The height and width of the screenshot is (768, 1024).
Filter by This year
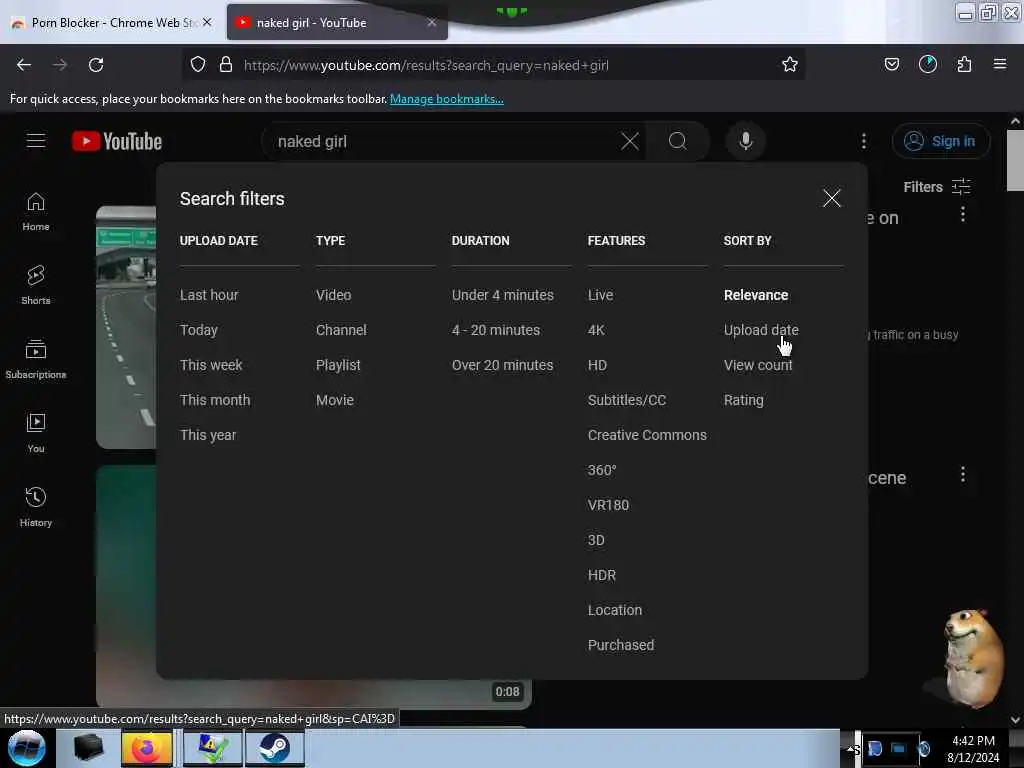208,434
